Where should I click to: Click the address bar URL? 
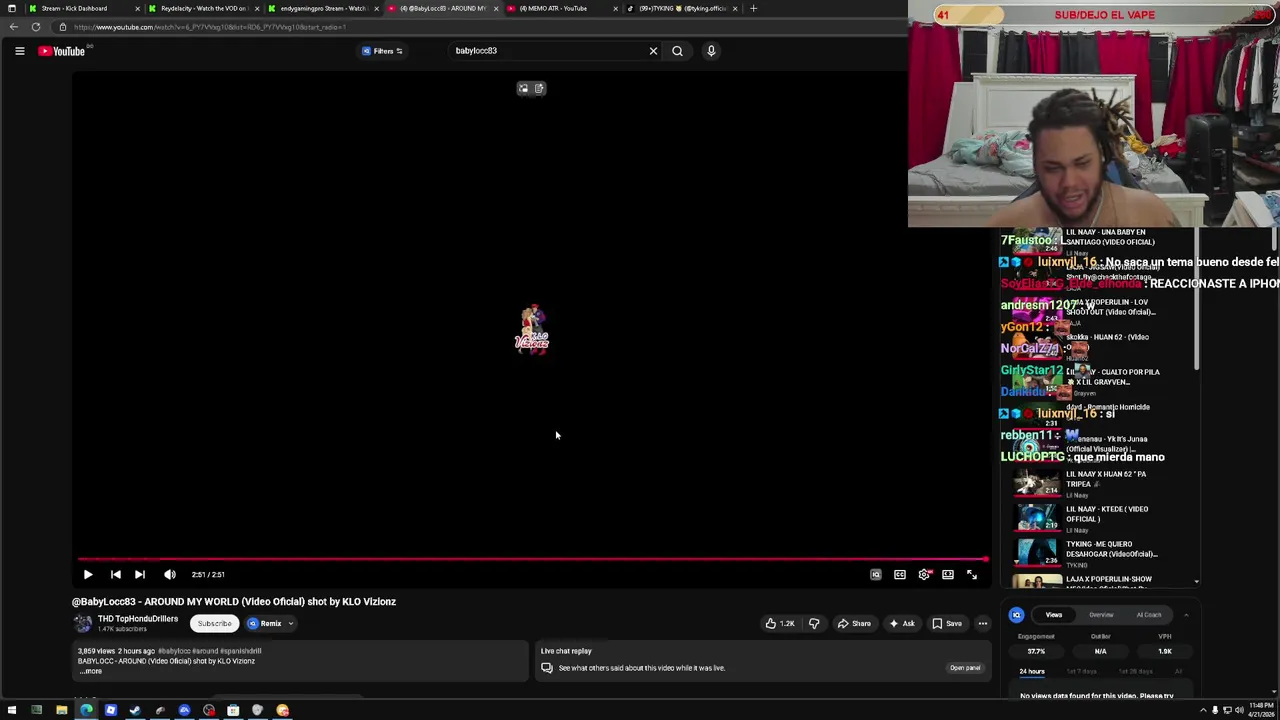[210, 27]
